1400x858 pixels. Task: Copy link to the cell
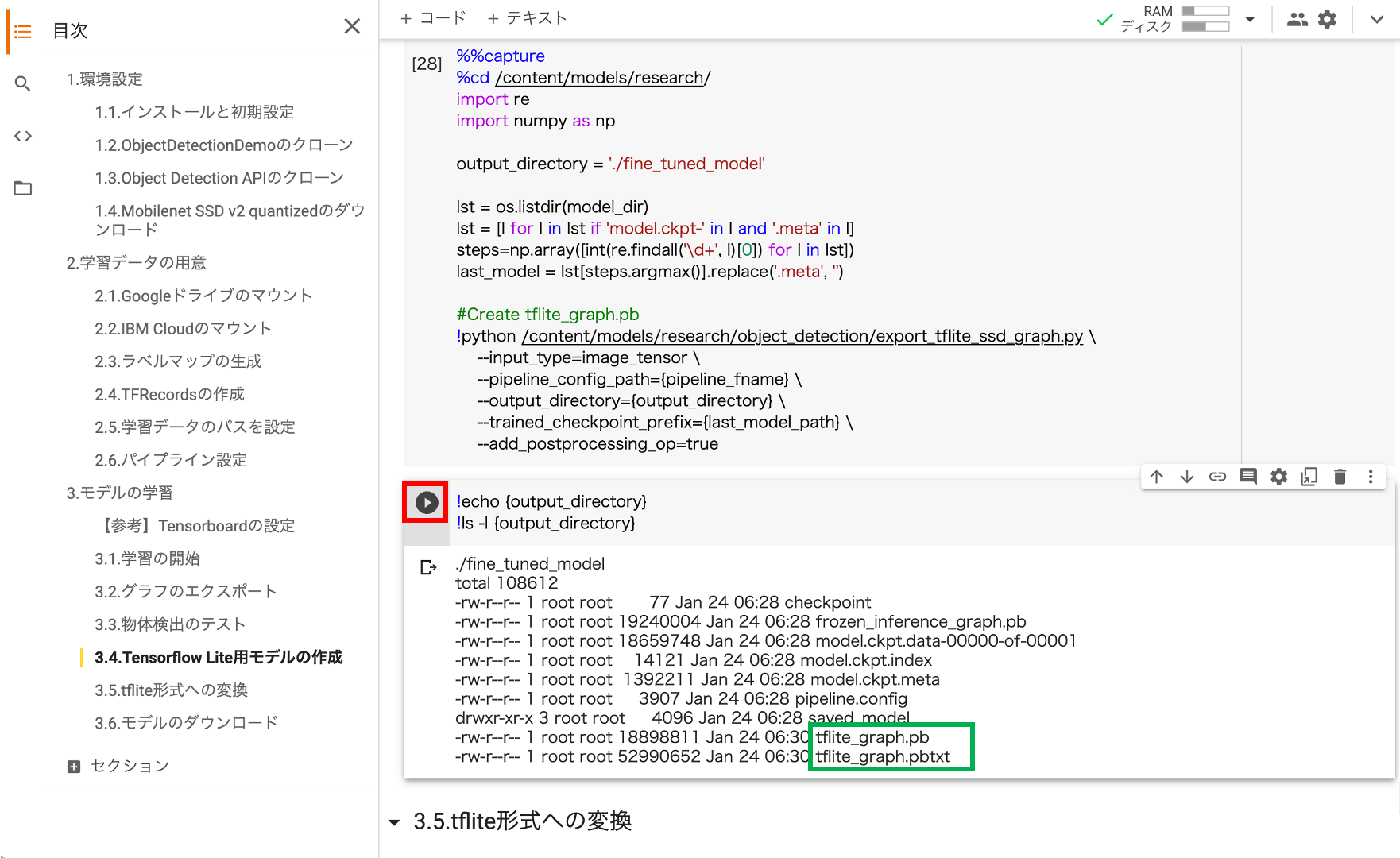[1217, 477]
